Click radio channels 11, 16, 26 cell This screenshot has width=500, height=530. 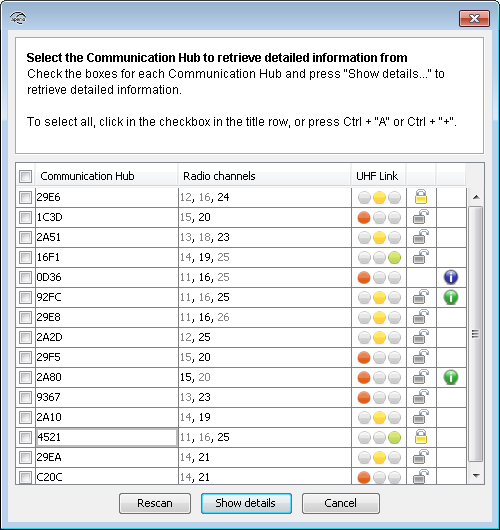point(265,317)
